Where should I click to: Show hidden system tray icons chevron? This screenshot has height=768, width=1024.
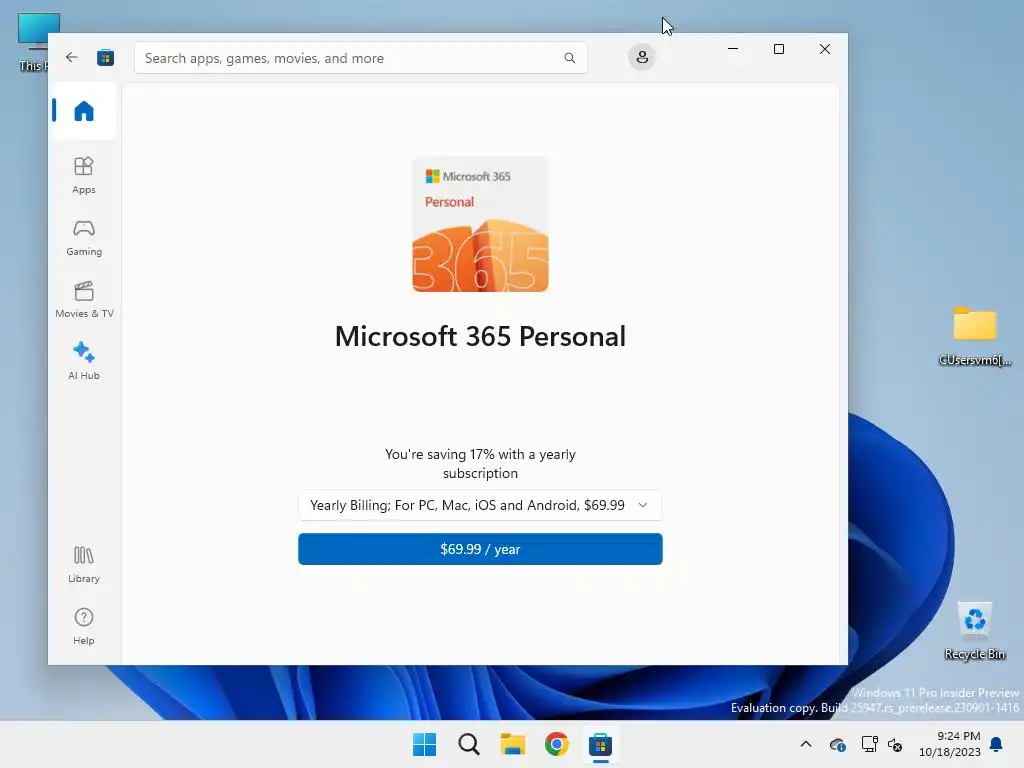pyautogui.click(x=806, y=744)
